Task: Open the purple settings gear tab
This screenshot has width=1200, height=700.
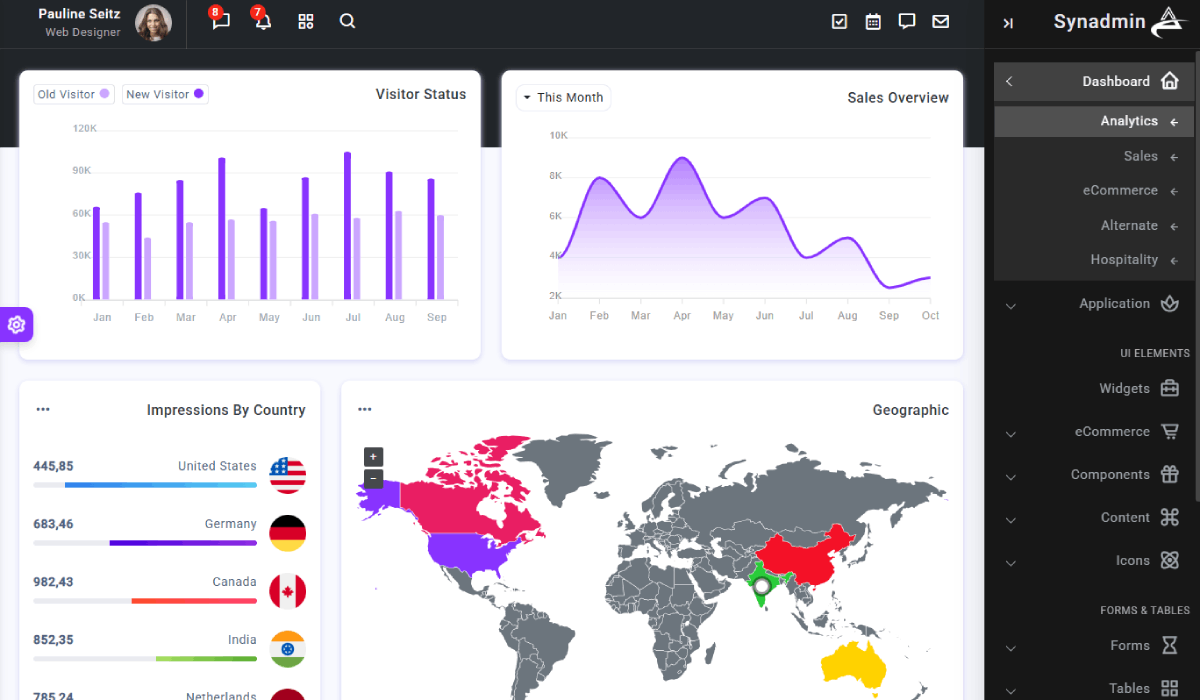Action: click(x=16, y=324)
